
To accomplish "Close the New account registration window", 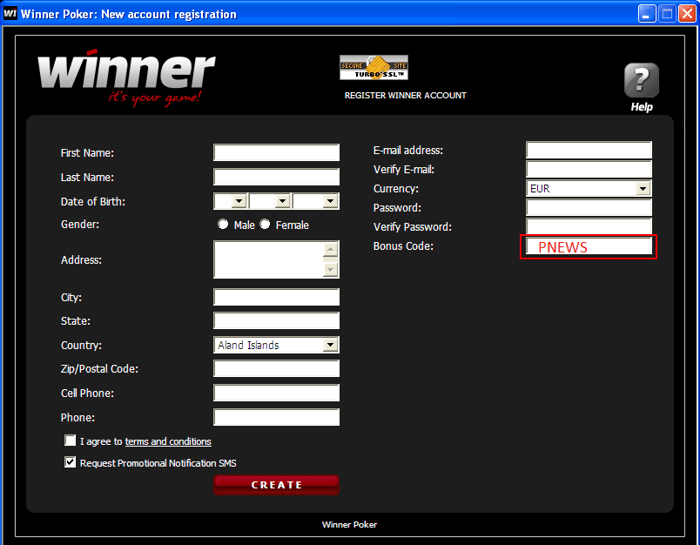I will coord(688,13).
